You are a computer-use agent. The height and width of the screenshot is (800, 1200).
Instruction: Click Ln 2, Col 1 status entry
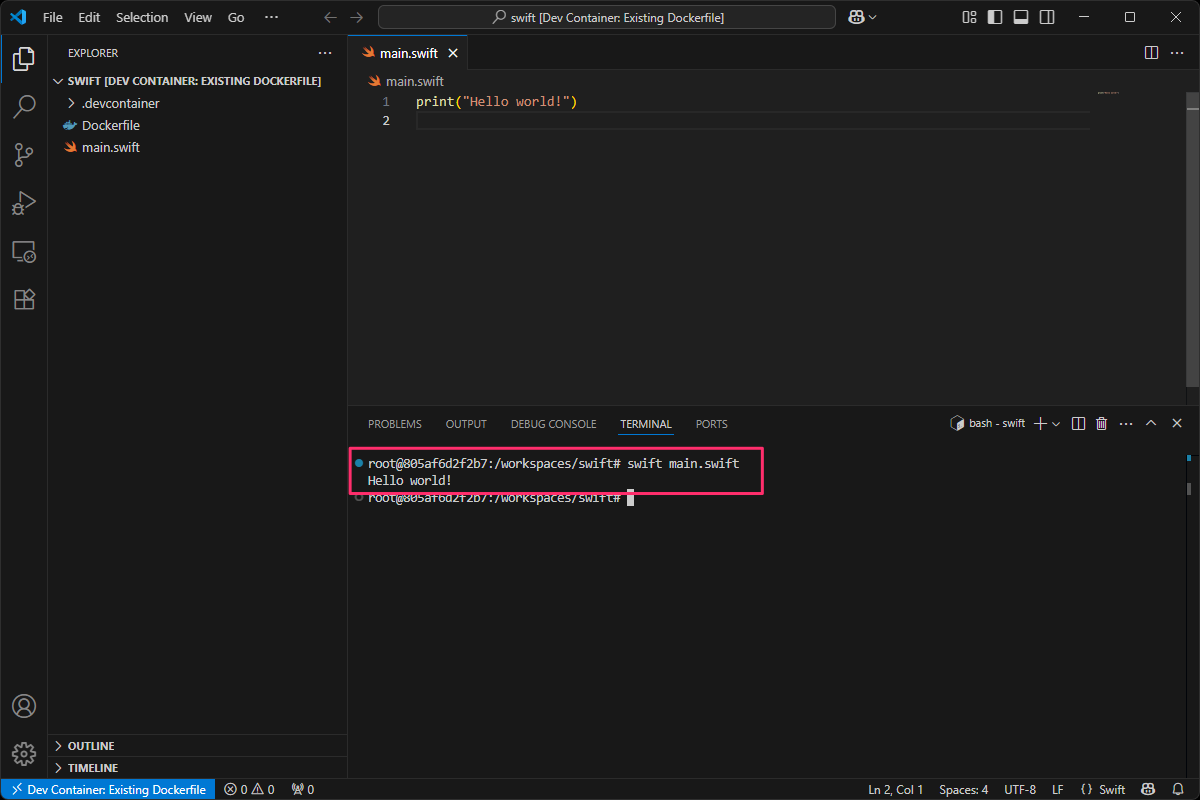click(x=896, y=789)
